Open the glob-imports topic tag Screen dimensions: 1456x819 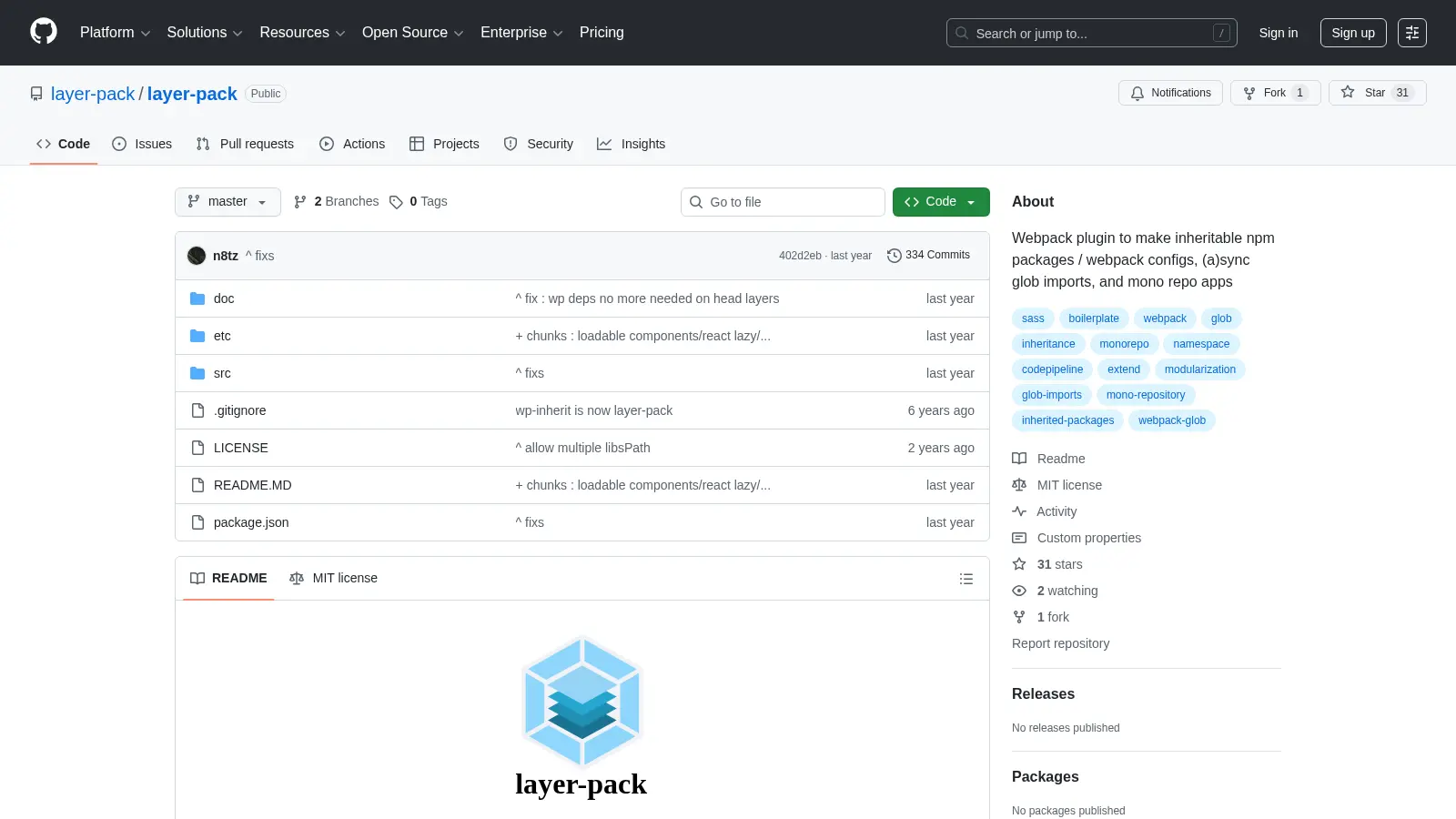pos(1052,395)
